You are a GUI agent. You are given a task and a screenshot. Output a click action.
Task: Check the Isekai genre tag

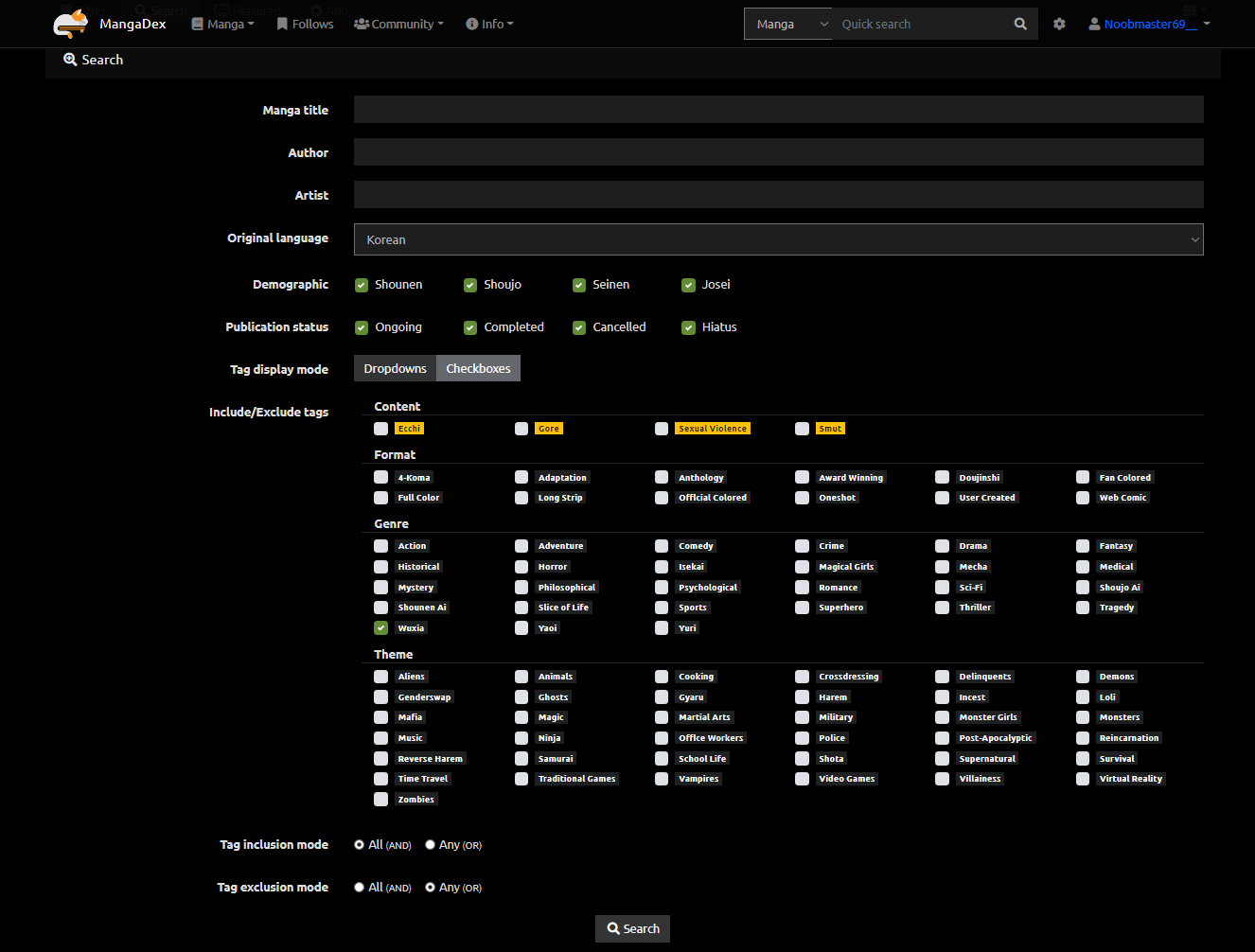662,567
